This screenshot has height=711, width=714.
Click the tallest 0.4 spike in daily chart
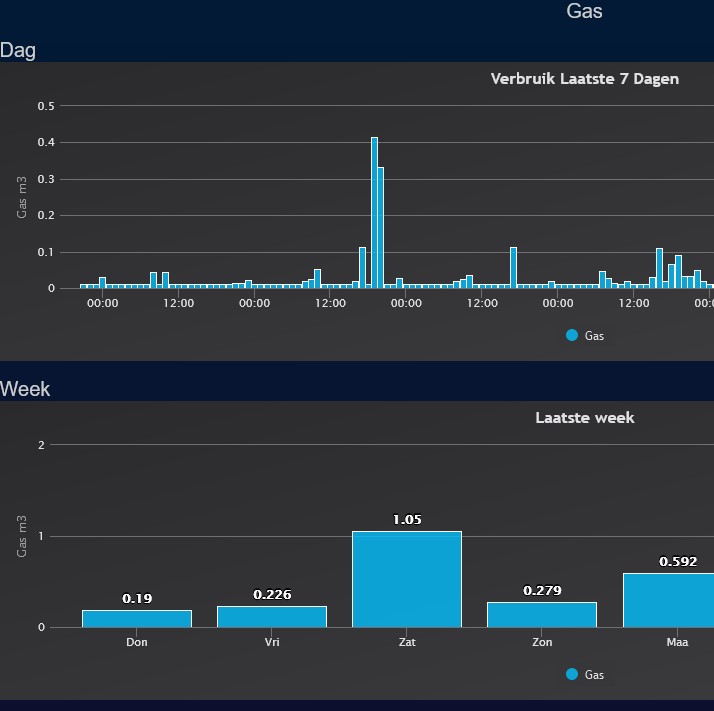click(374, 213)
